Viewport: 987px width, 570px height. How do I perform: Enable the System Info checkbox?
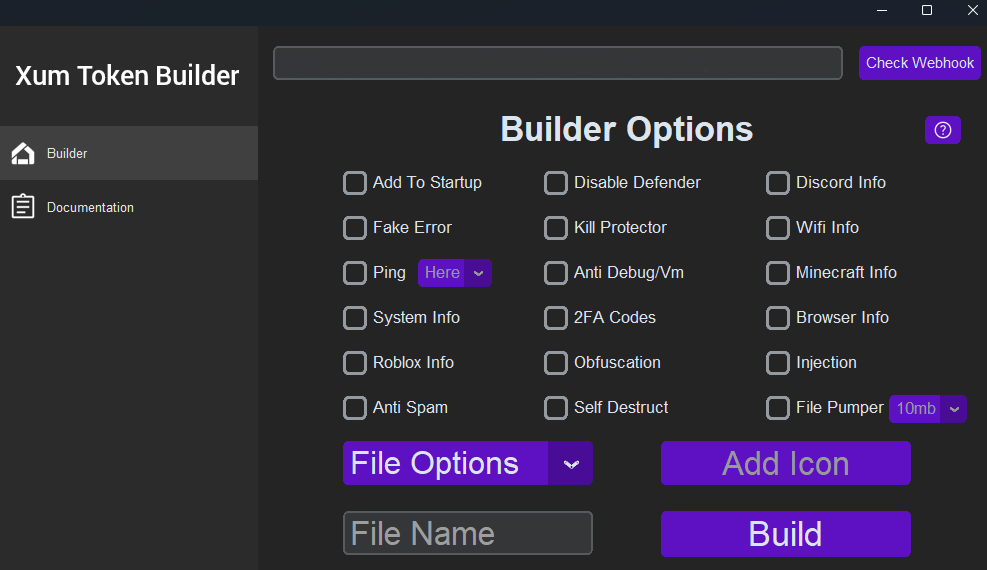(x=354, y=318)
